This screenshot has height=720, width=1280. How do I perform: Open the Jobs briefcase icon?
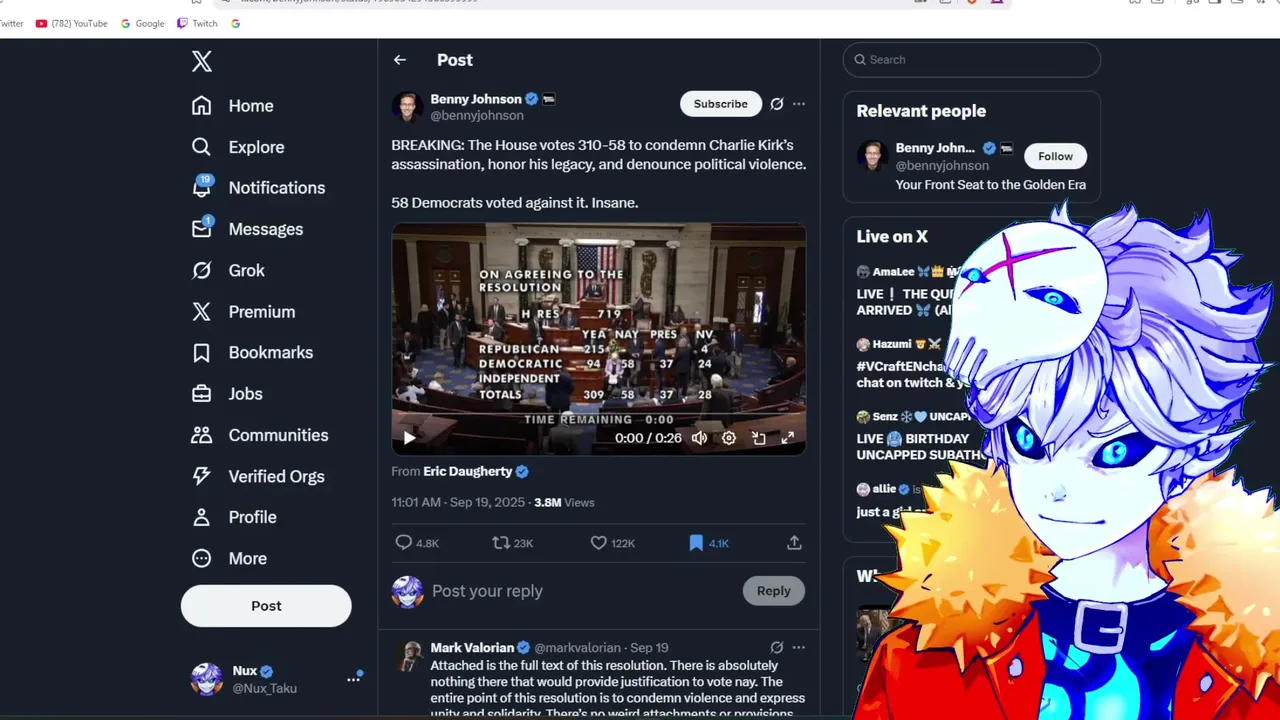202,394
